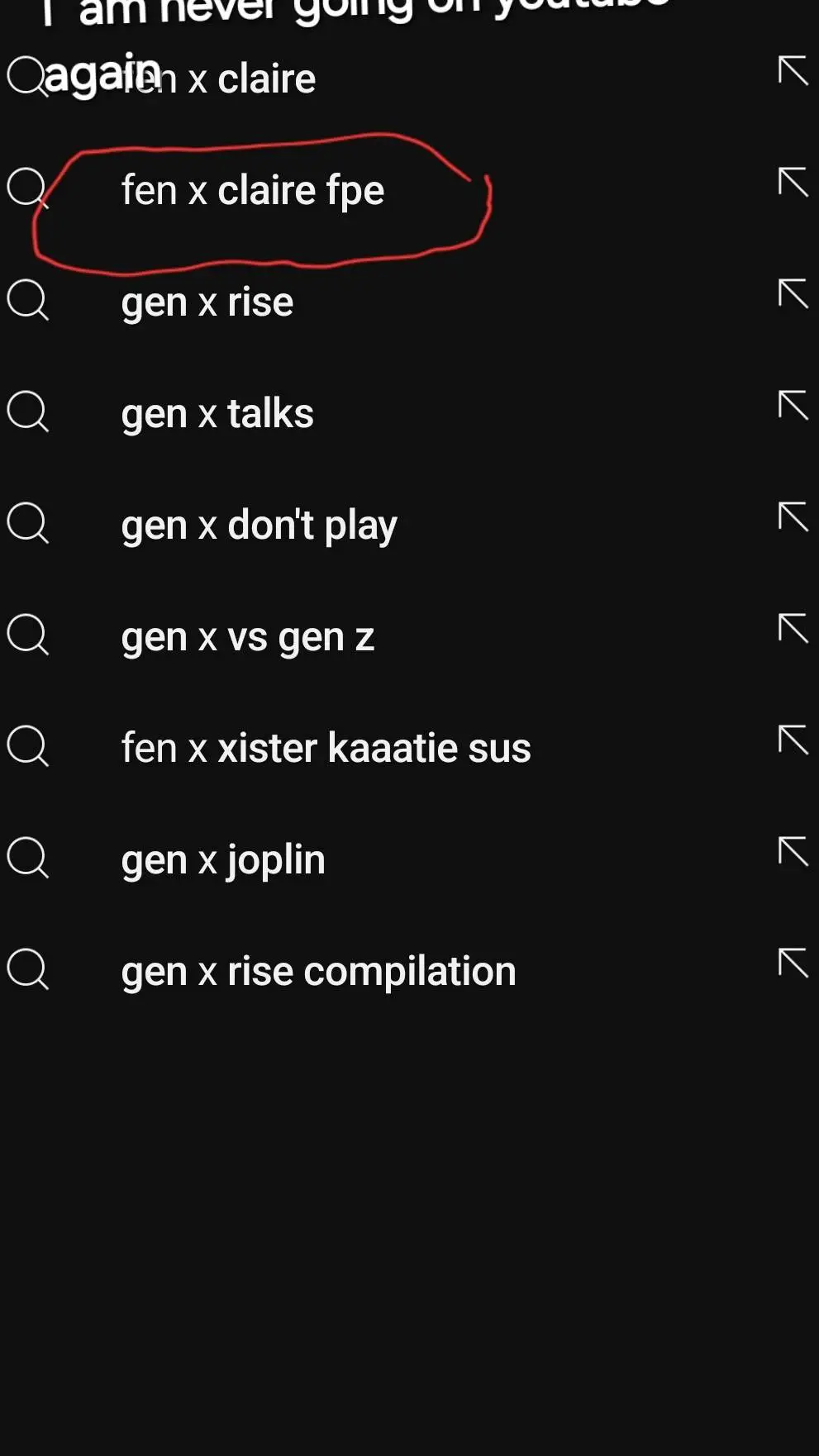Insert "fen x claire fpe" using arrow icon
Screen dimensions: 819x1456
point(793,182)
